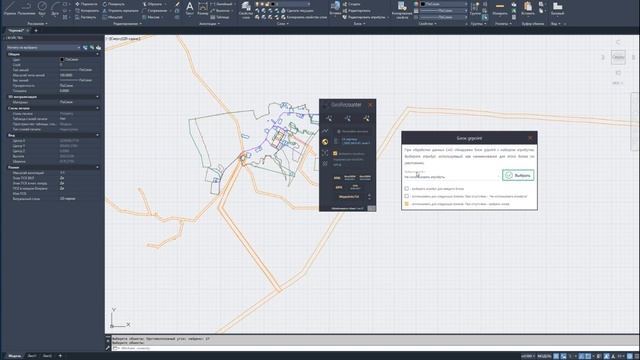
Task: Select the Чертеж2 document tab
Action: tap(16, 31)
